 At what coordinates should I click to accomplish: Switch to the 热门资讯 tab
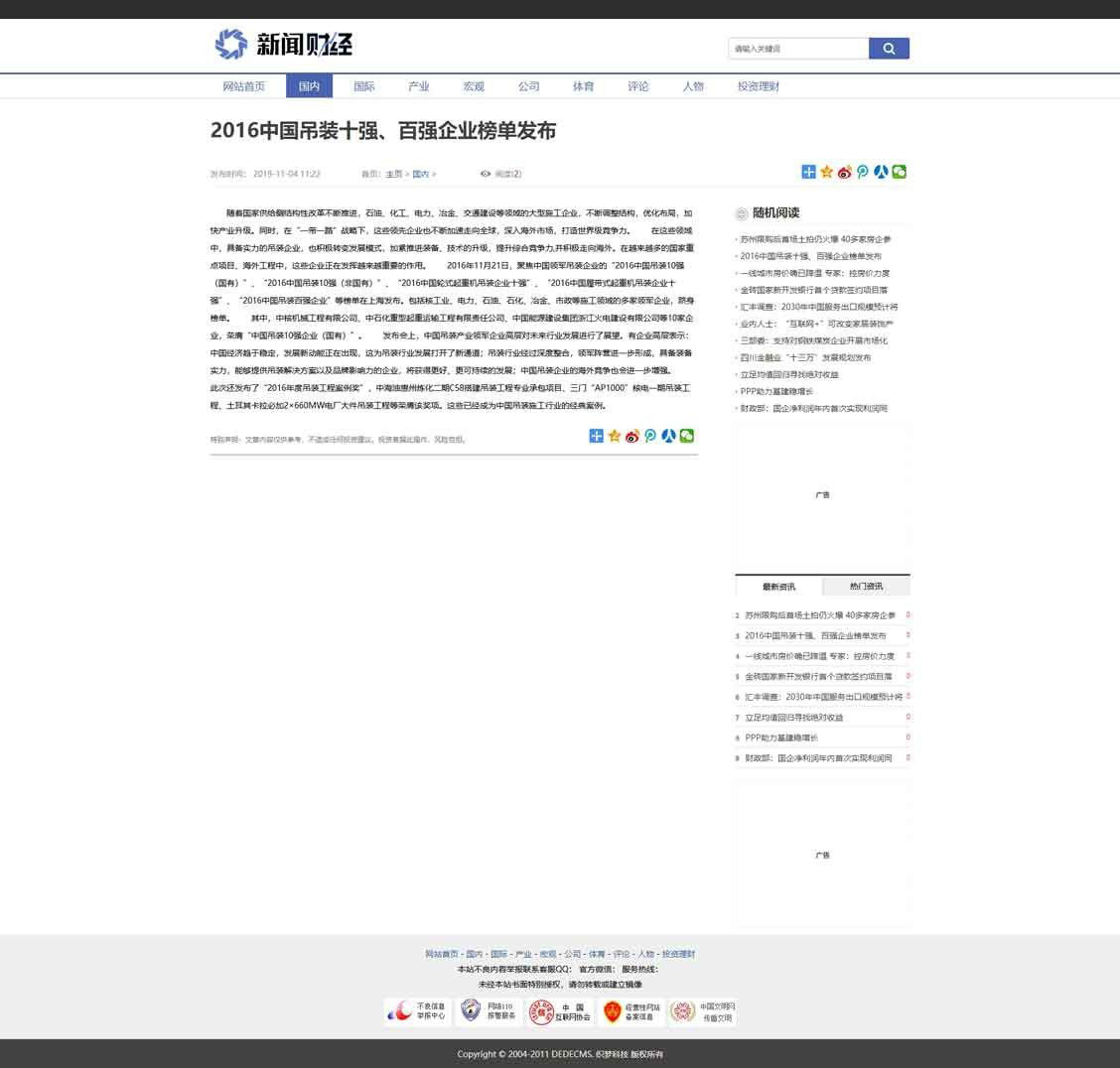coord(866,586)
